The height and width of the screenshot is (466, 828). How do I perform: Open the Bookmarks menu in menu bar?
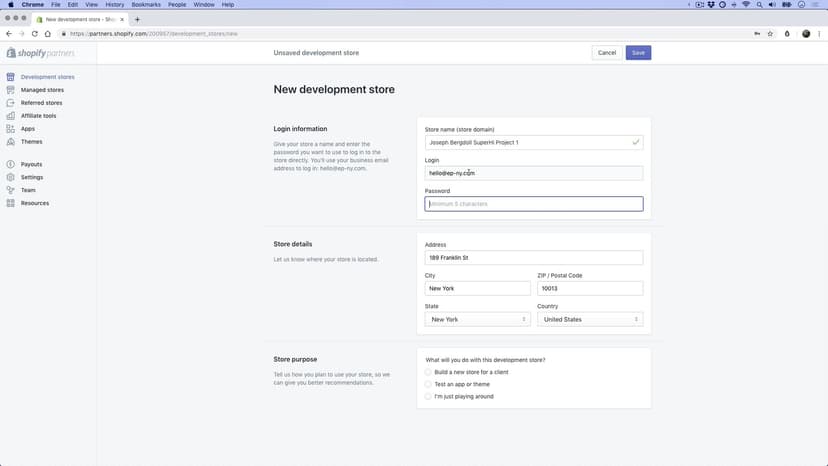pos(145,5)
